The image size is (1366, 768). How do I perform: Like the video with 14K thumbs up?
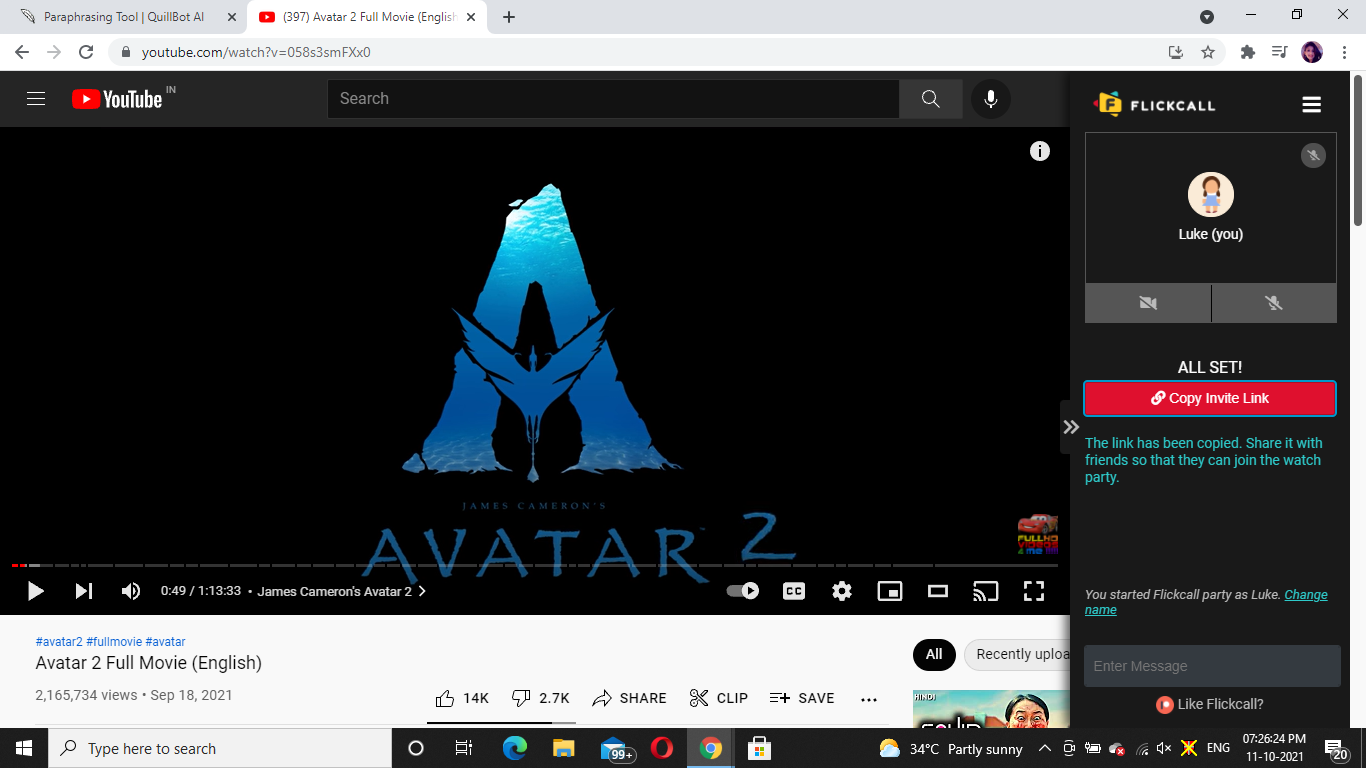click(x=462, y=698)
